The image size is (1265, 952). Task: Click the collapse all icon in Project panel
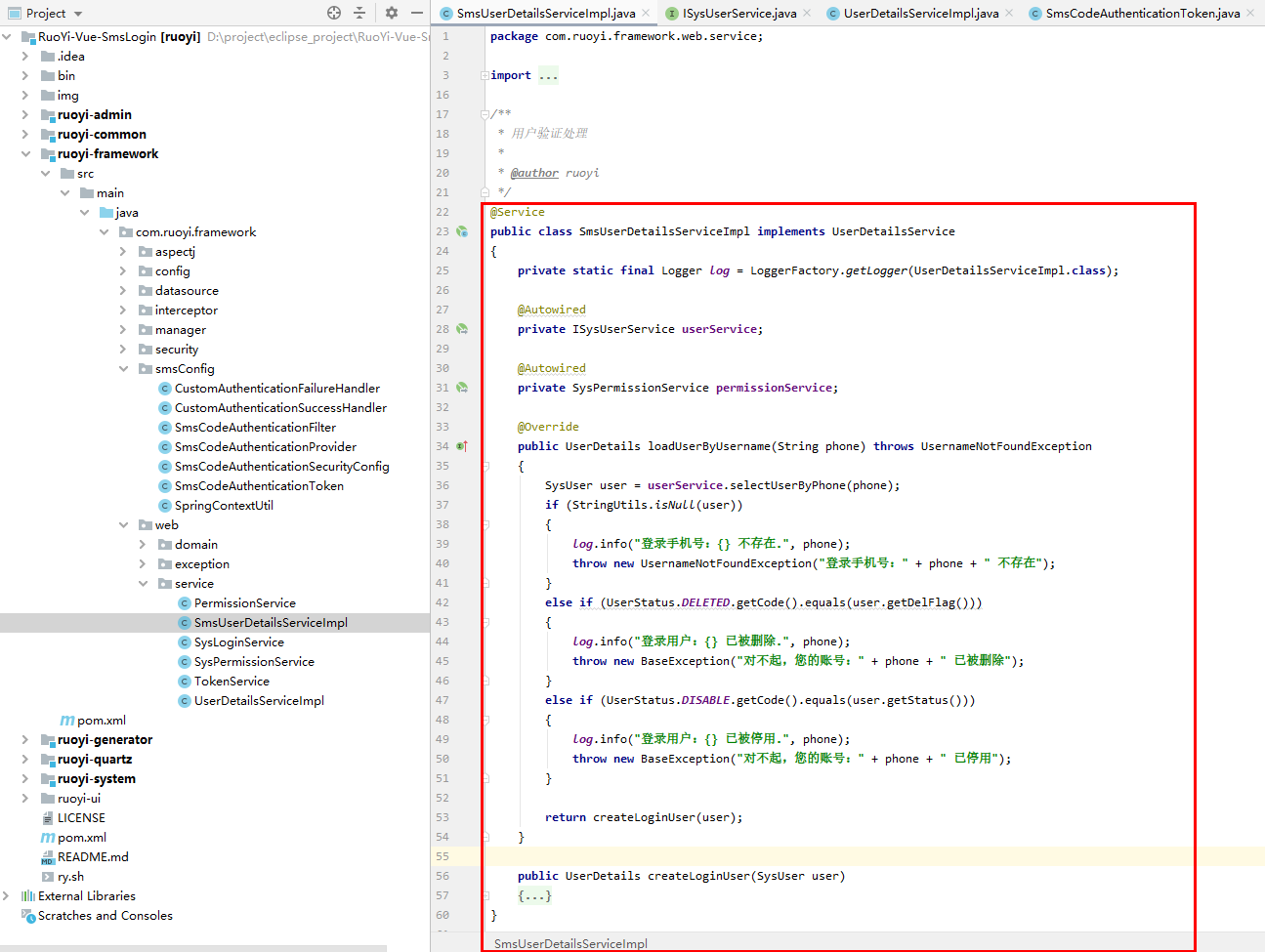pos(359,13)
